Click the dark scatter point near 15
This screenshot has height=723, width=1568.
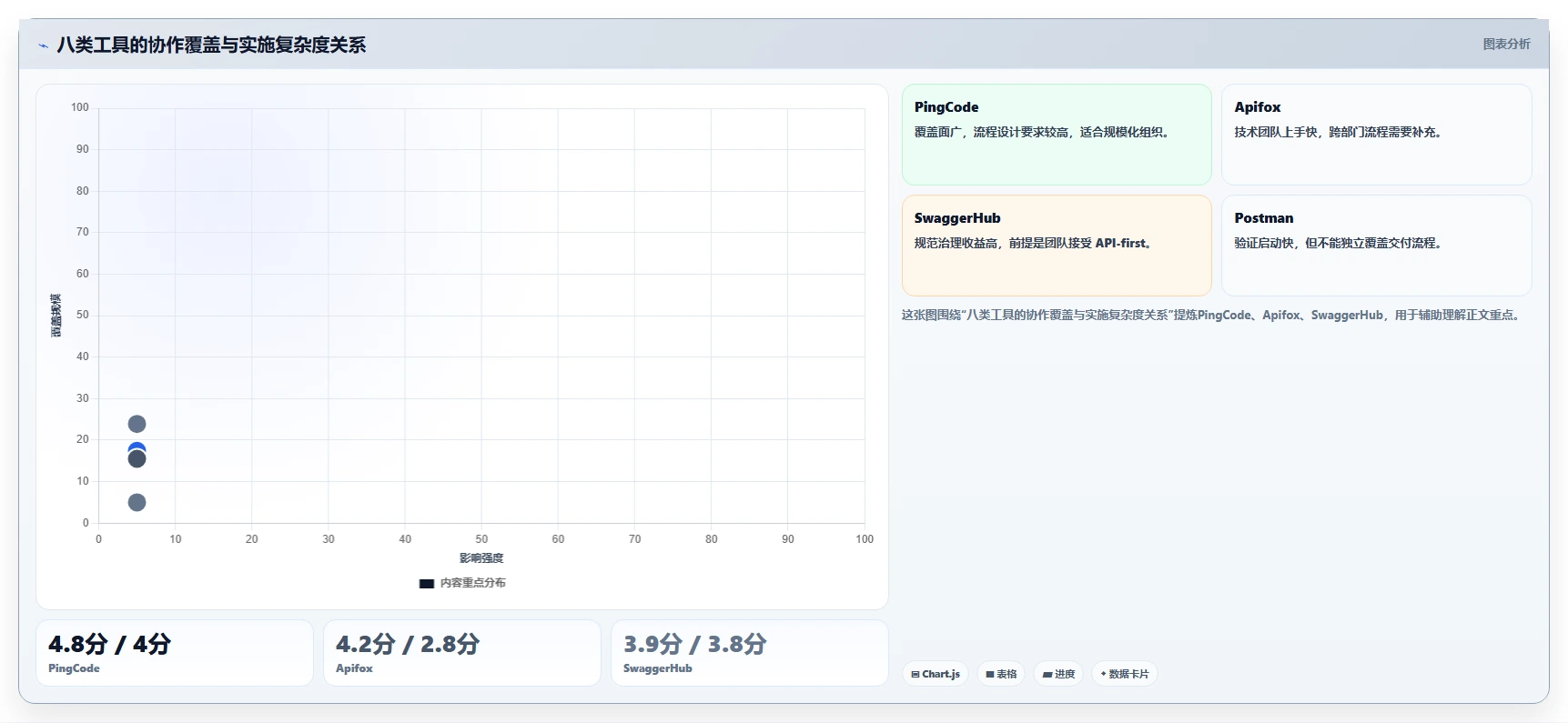pos(137,459)
